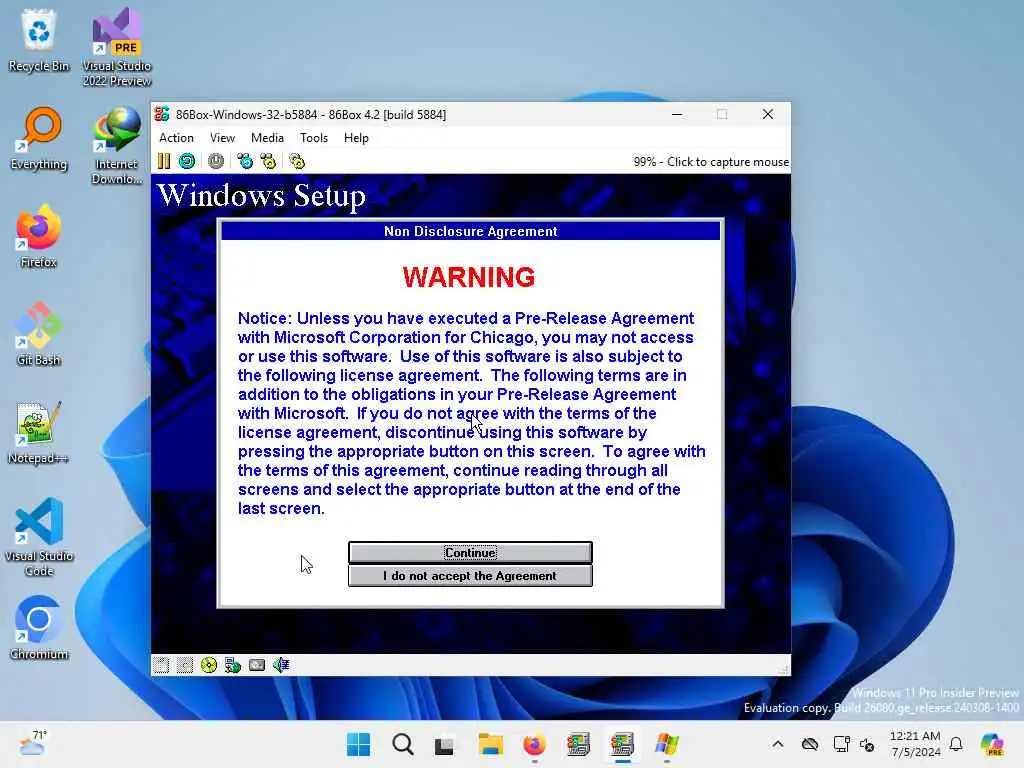Click the CD-ROM status bar icon
The height and width of the screenshot is (768, 1024).
pyautogui.click(x=209, y=665)
